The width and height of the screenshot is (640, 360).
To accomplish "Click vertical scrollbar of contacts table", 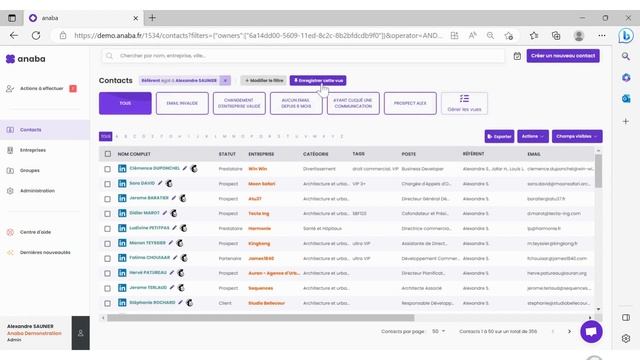I will [598, 171].
